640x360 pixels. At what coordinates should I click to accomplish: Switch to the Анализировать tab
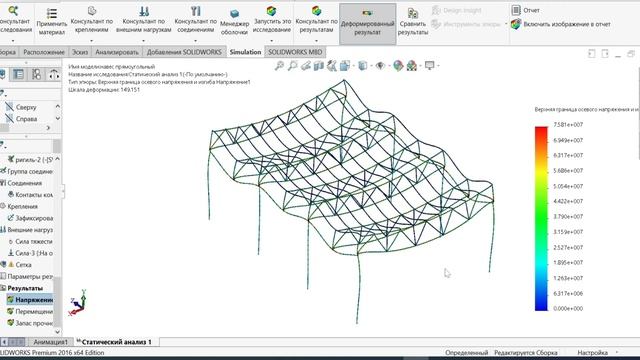click(117, 52)
